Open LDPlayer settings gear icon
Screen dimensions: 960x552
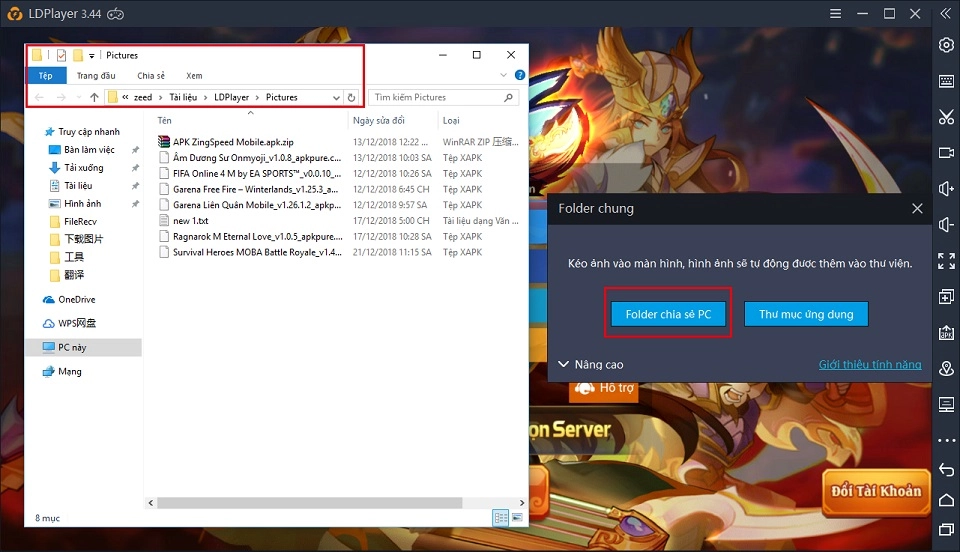[x=946, y=45]
